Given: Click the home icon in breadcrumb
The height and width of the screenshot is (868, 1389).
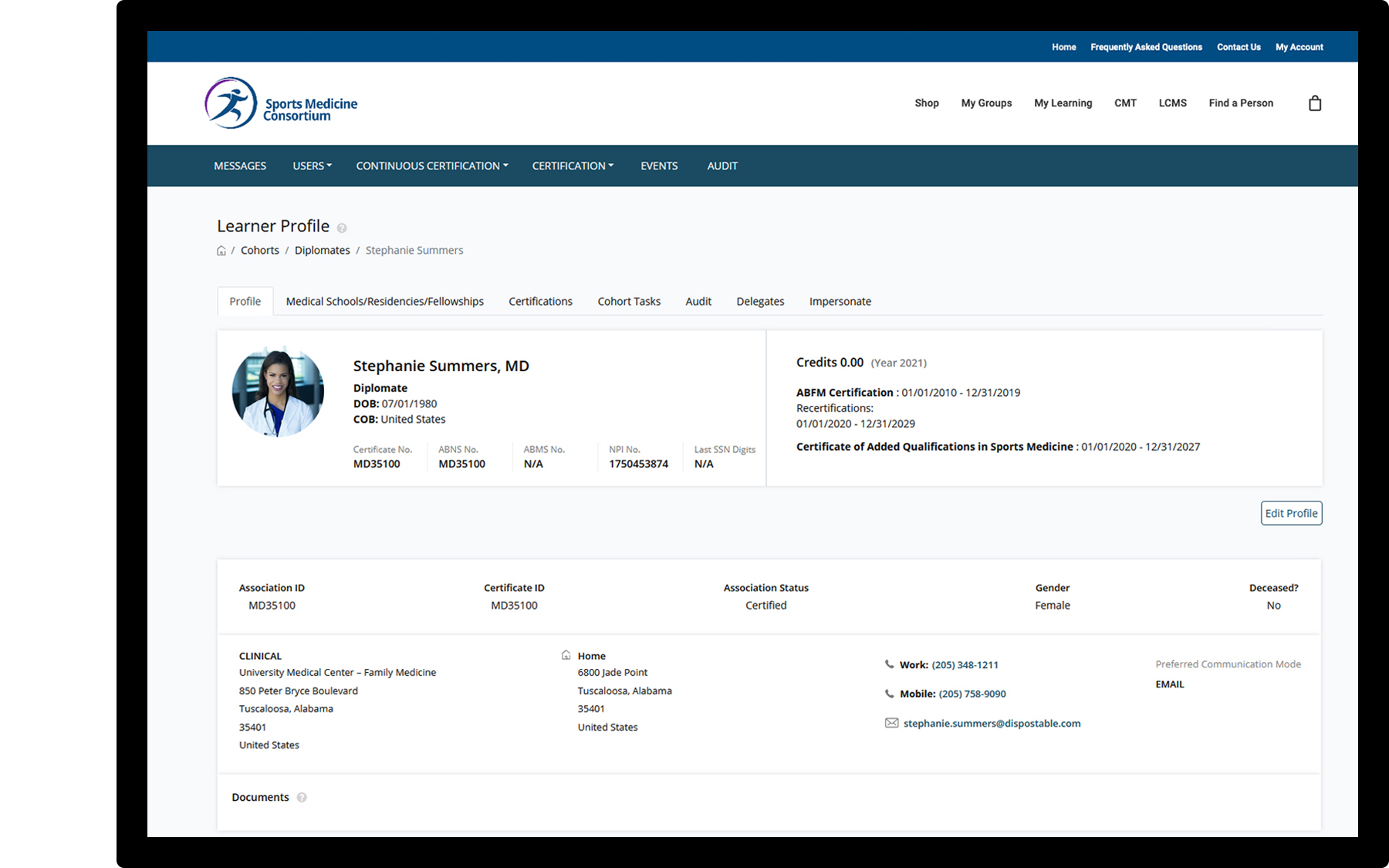Looking at the screenshot, I should [221, 251].
